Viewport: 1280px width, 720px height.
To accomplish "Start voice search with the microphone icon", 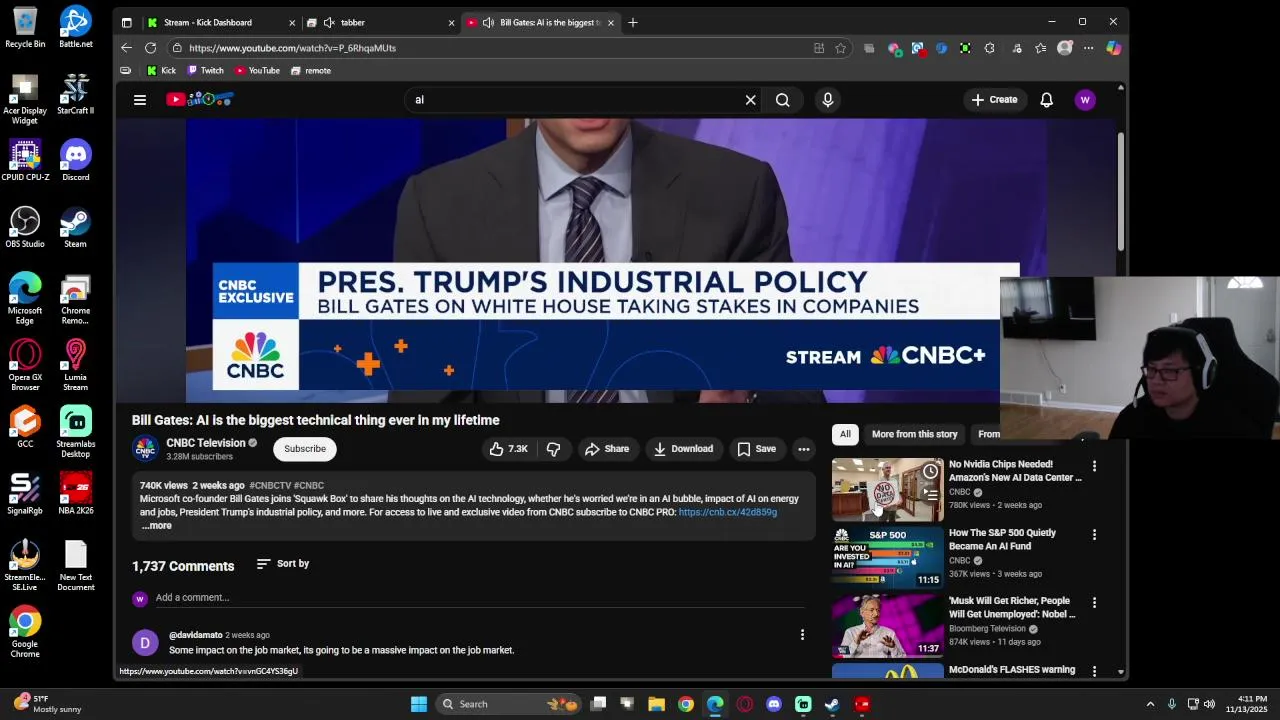I will pos(827,100).
